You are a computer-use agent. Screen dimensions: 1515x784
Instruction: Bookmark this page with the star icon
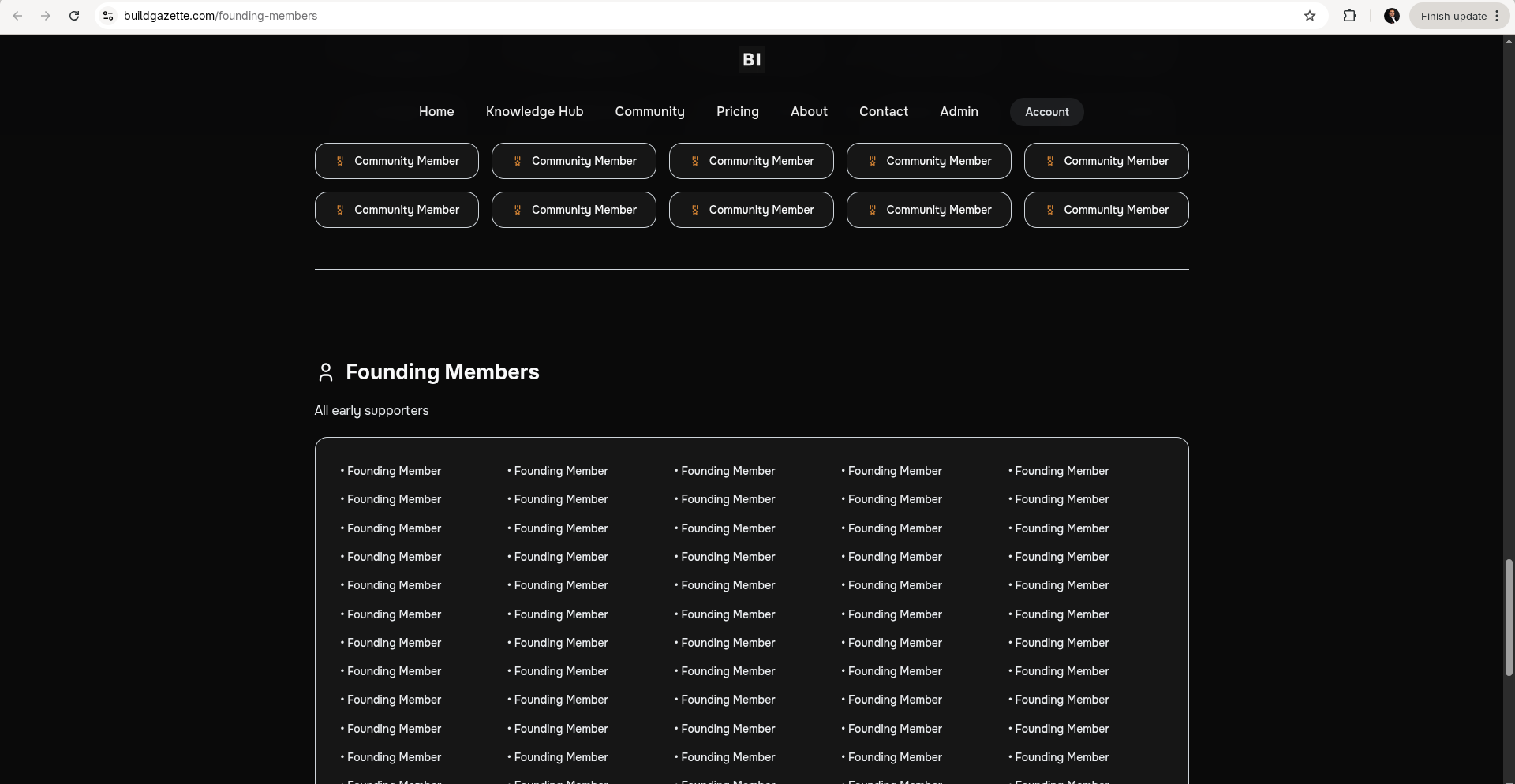pos(1310,16)
